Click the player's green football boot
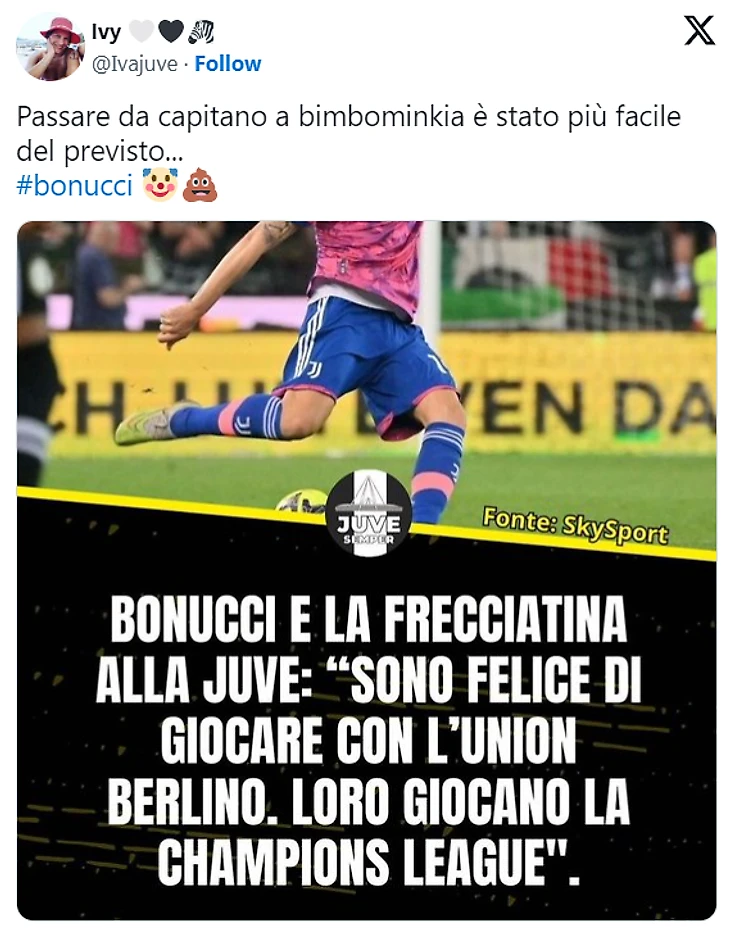The image size is (730, 934). coord(144,424)
